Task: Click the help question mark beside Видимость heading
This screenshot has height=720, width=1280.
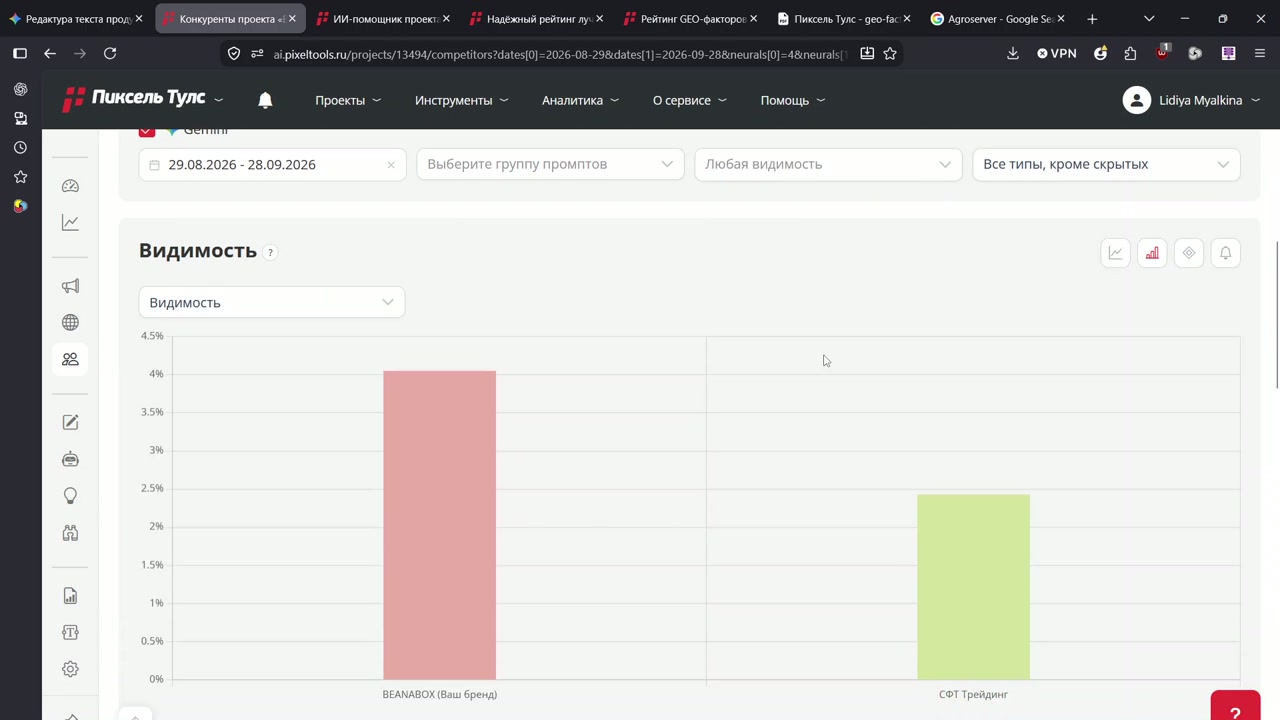Action: pyautogui.click(x=270, y=252)
